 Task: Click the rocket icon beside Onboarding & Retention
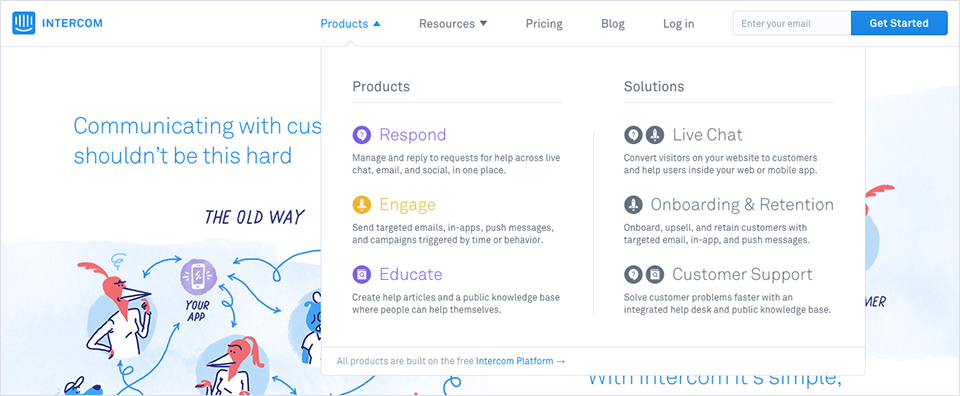click(633, 204)
